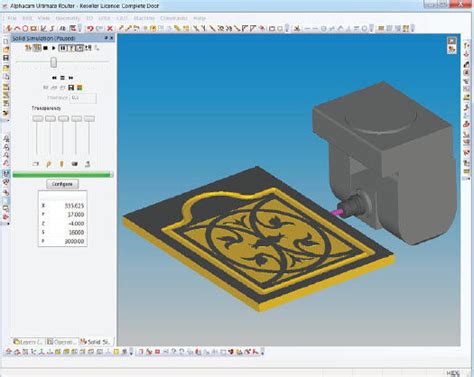This screenshot has height=377, width=474.
Task: Click the feed value 3000.00
Action: coord(74,241)
